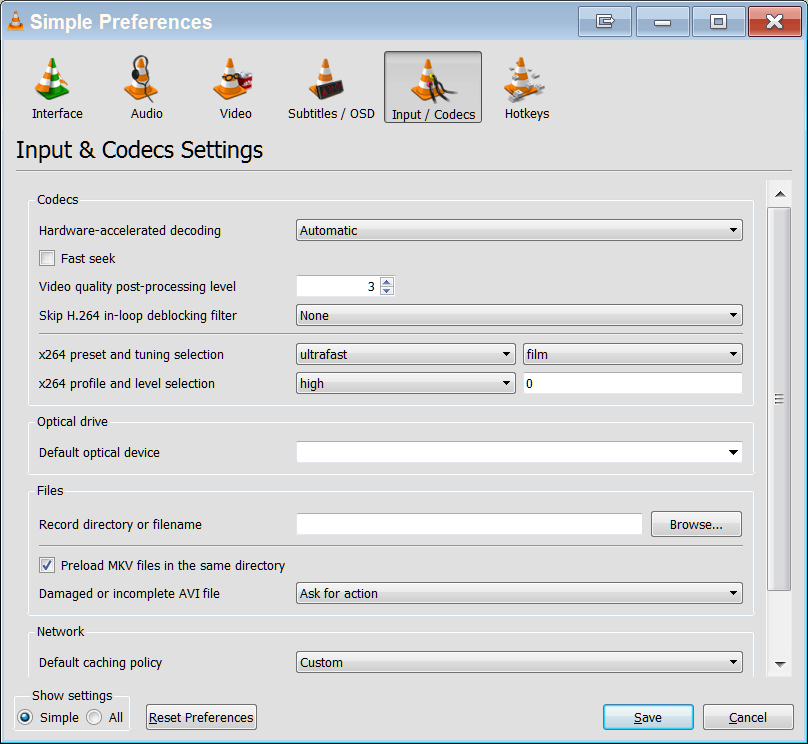Click the Record directory or filename field
808x744 pixels.
coord(469,524)
